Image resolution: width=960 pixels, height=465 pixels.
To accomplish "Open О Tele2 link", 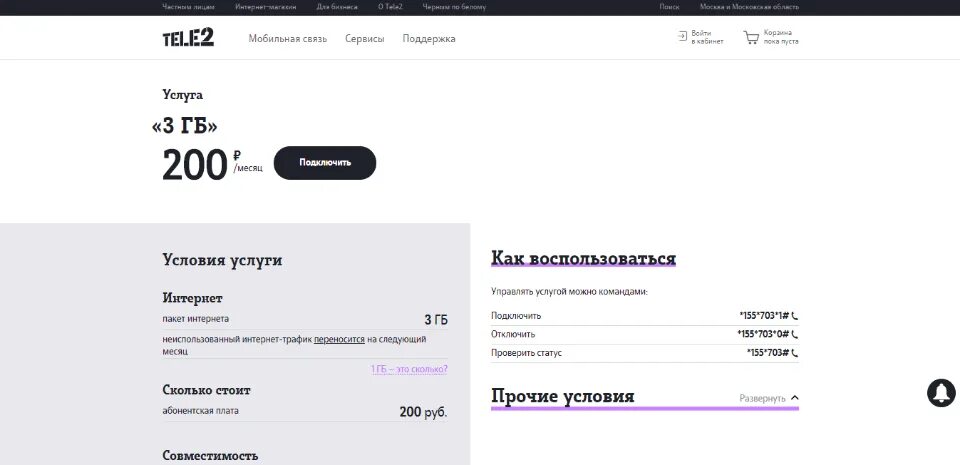I will point(391,7).
